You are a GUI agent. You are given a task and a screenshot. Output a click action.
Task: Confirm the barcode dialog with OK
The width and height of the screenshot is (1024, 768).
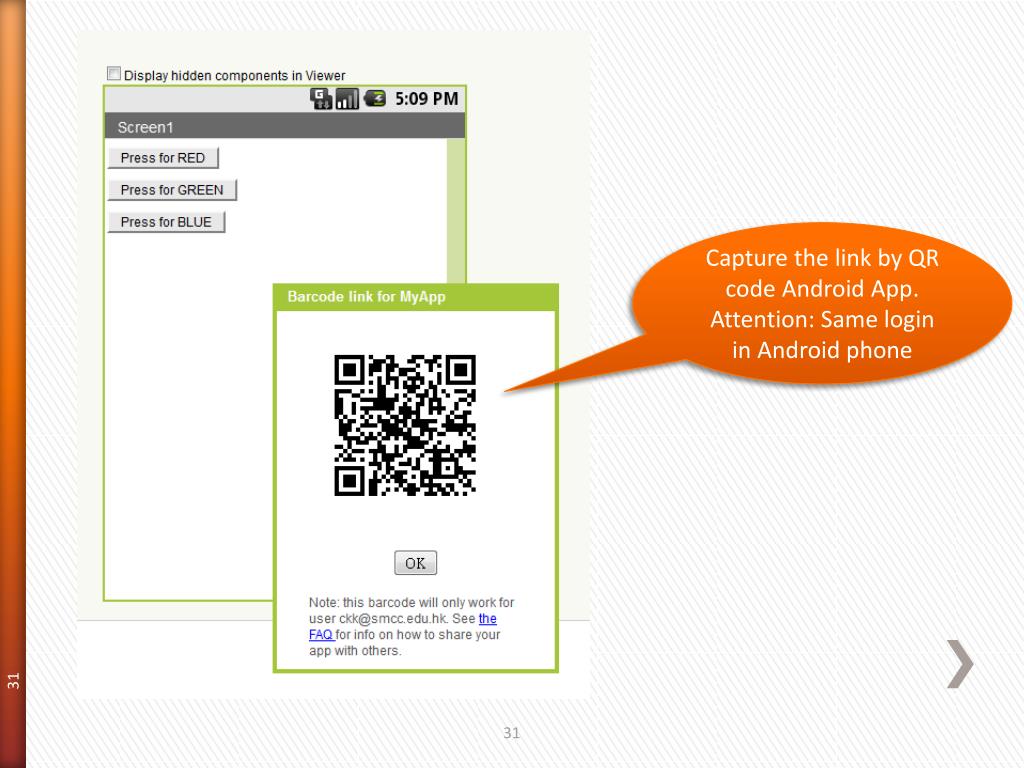(x=415, y=563)
